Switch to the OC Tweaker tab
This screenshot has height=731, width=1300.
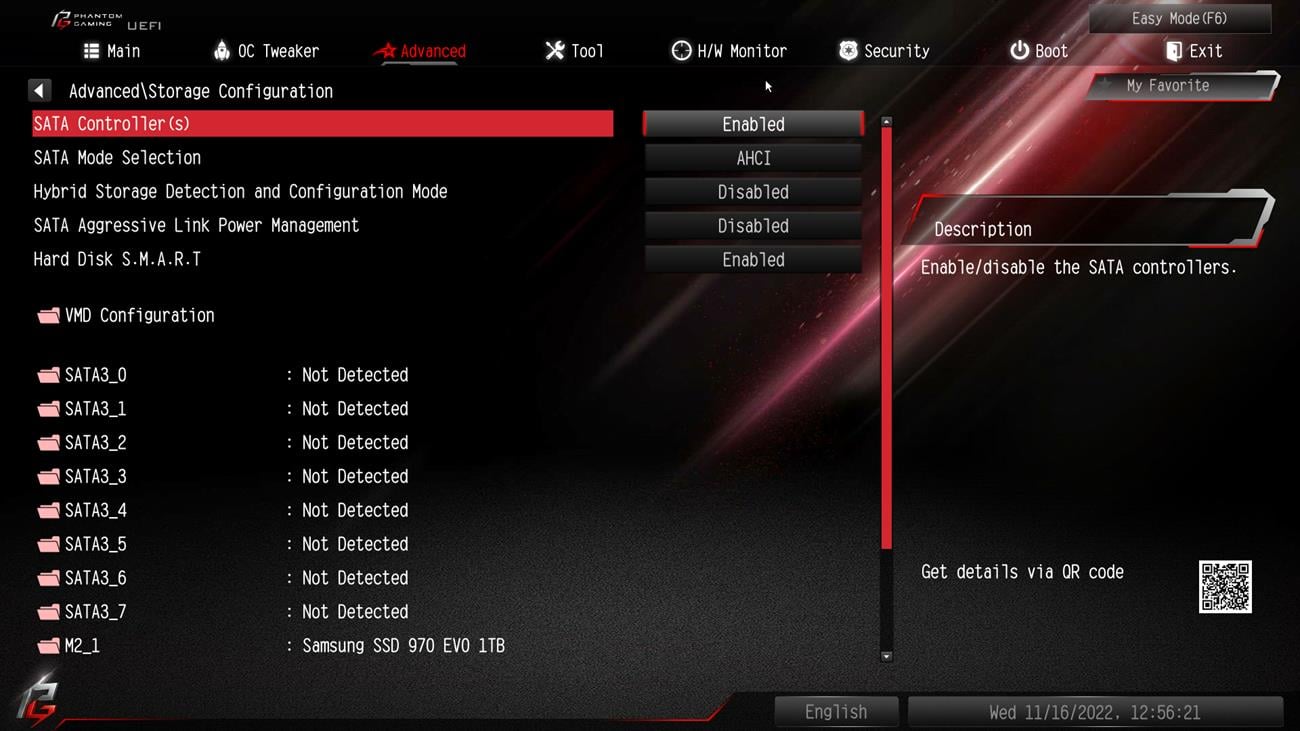(x=266, y=51)
